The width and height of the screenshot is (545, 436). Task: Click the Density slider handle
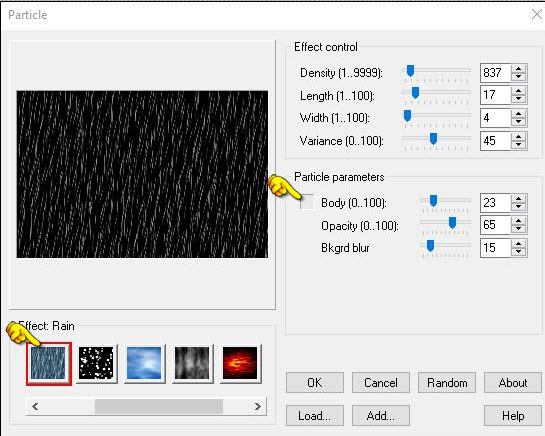410,71
